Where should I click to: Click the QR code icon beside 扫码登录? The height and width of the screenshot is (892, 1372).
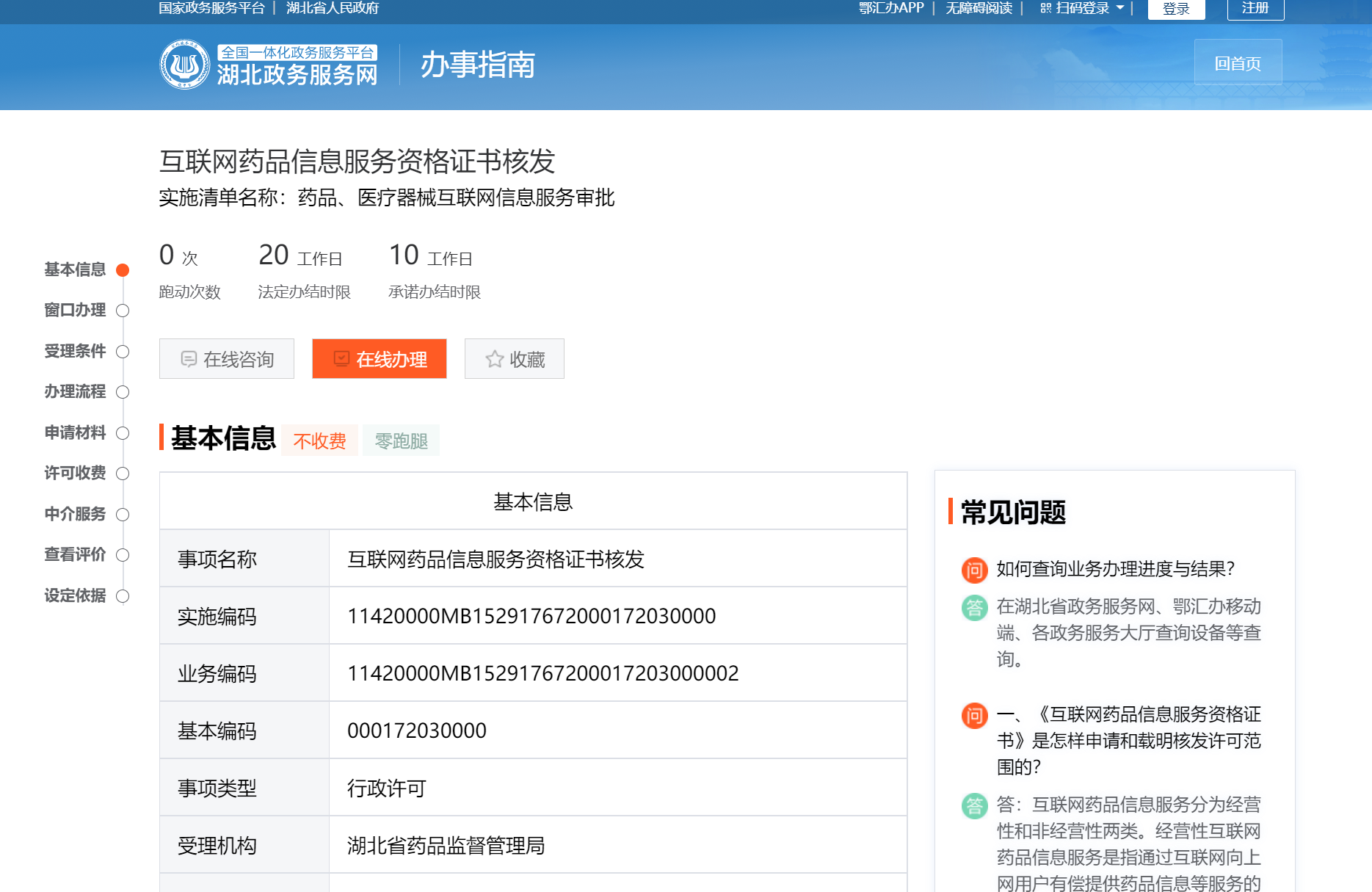(x=1046, y=8)
